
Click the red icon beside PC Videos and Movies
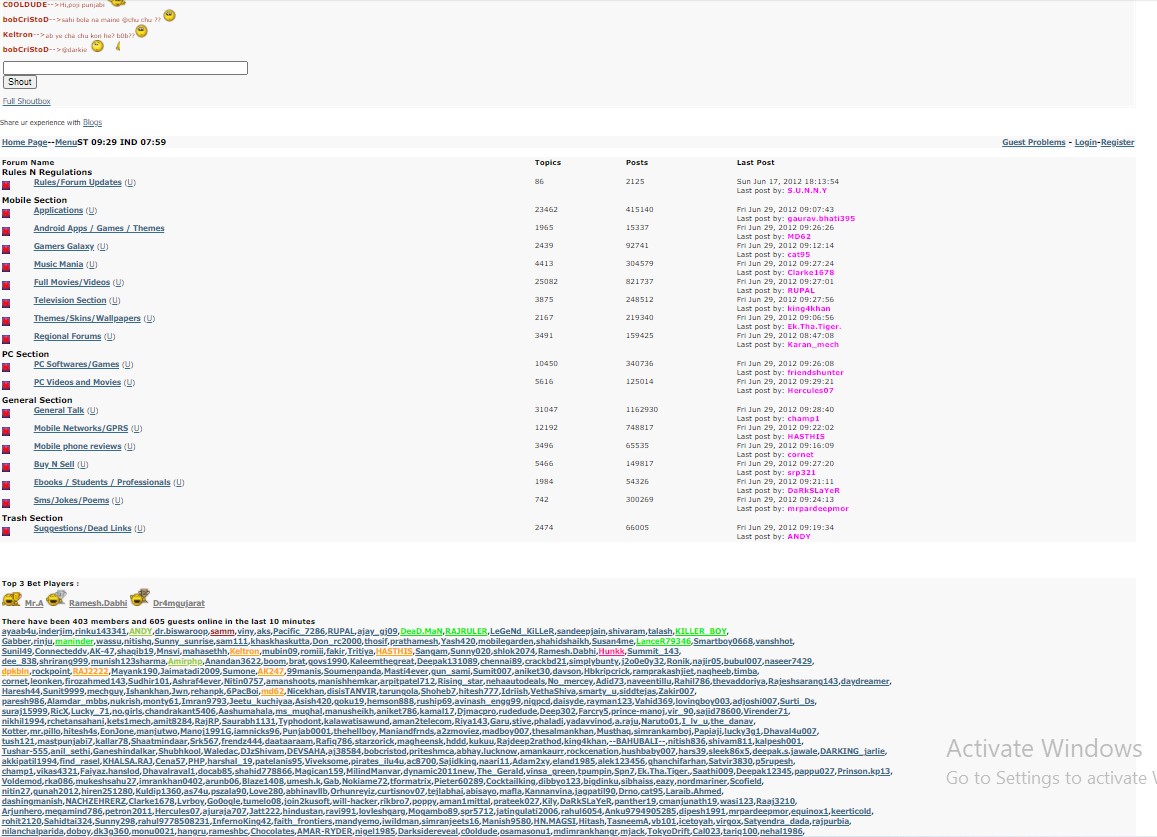point(6,385)
